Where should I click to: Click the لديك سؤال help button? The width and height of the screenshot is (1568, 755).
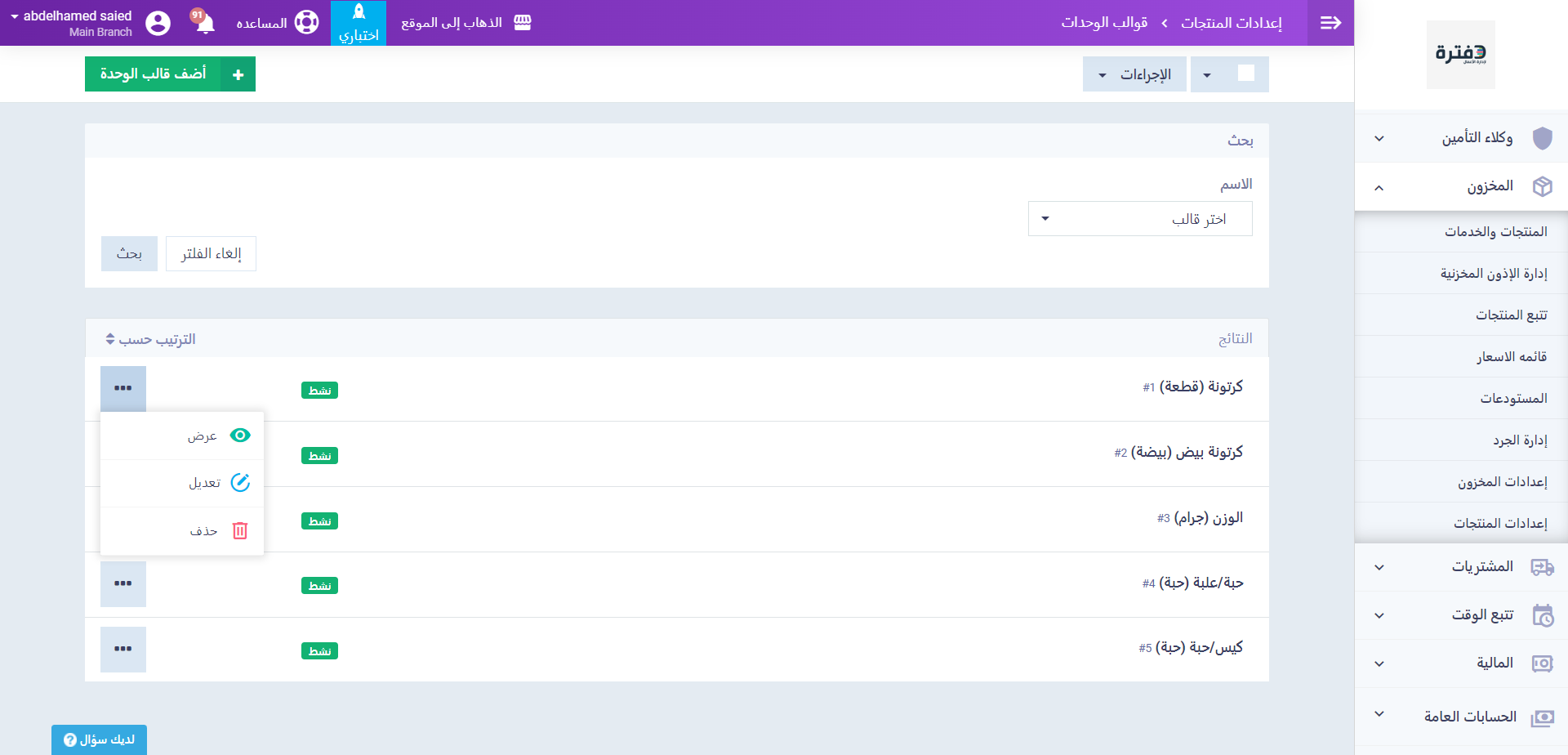(x=99, y=739)
